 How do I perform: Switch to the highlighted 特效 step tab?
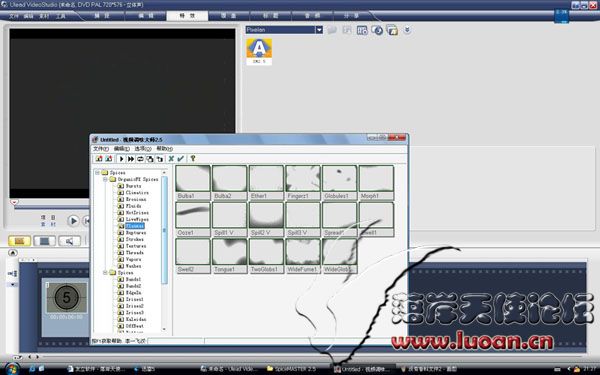(x=187, y=16)
